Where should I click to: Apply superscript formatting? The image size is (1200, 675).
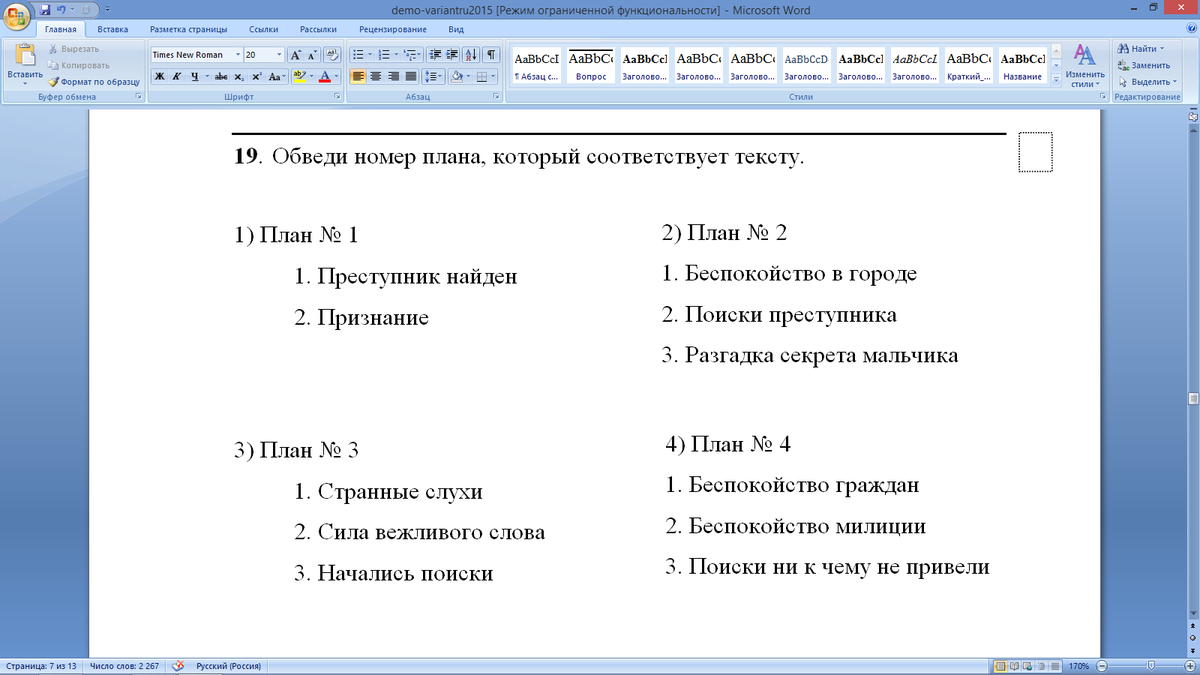click(x=256, y=76)
